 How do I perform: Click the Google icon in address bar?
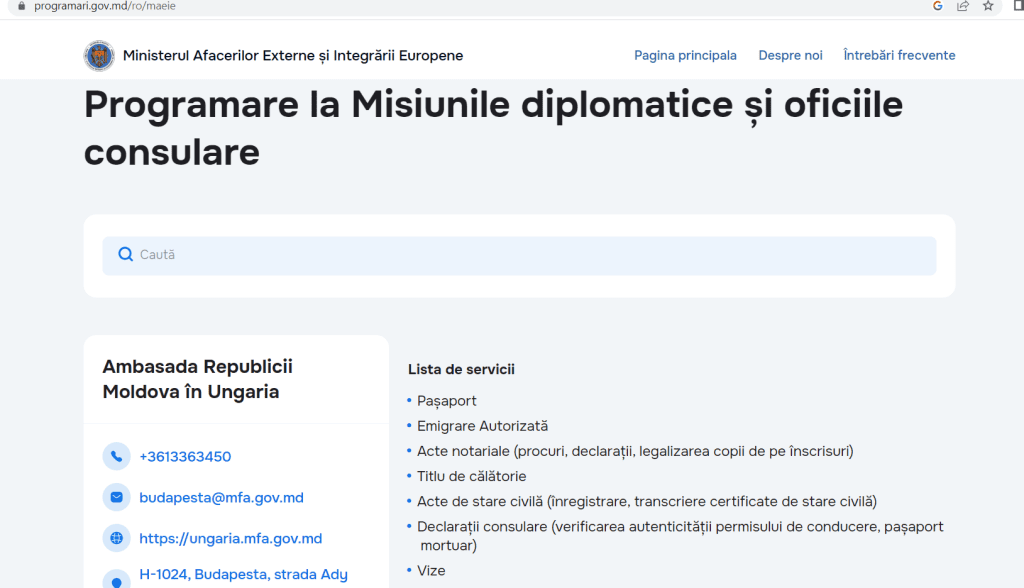tap(938, 6)
